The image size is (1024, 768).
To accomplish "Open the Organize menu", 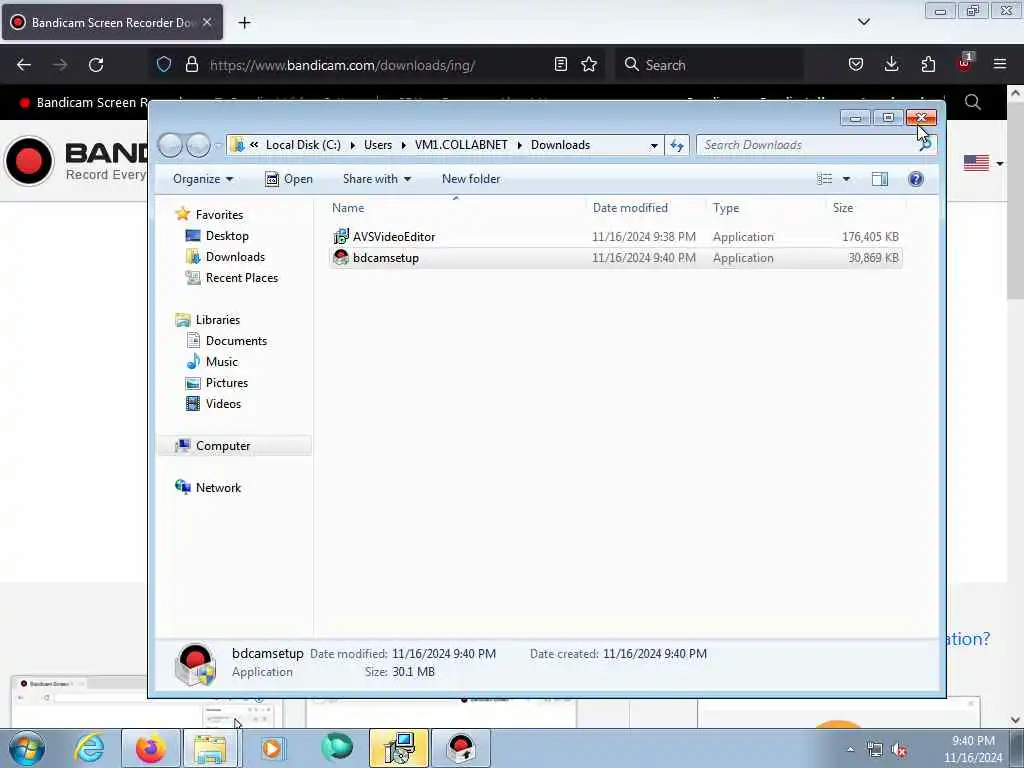I will tap(202, 179).
